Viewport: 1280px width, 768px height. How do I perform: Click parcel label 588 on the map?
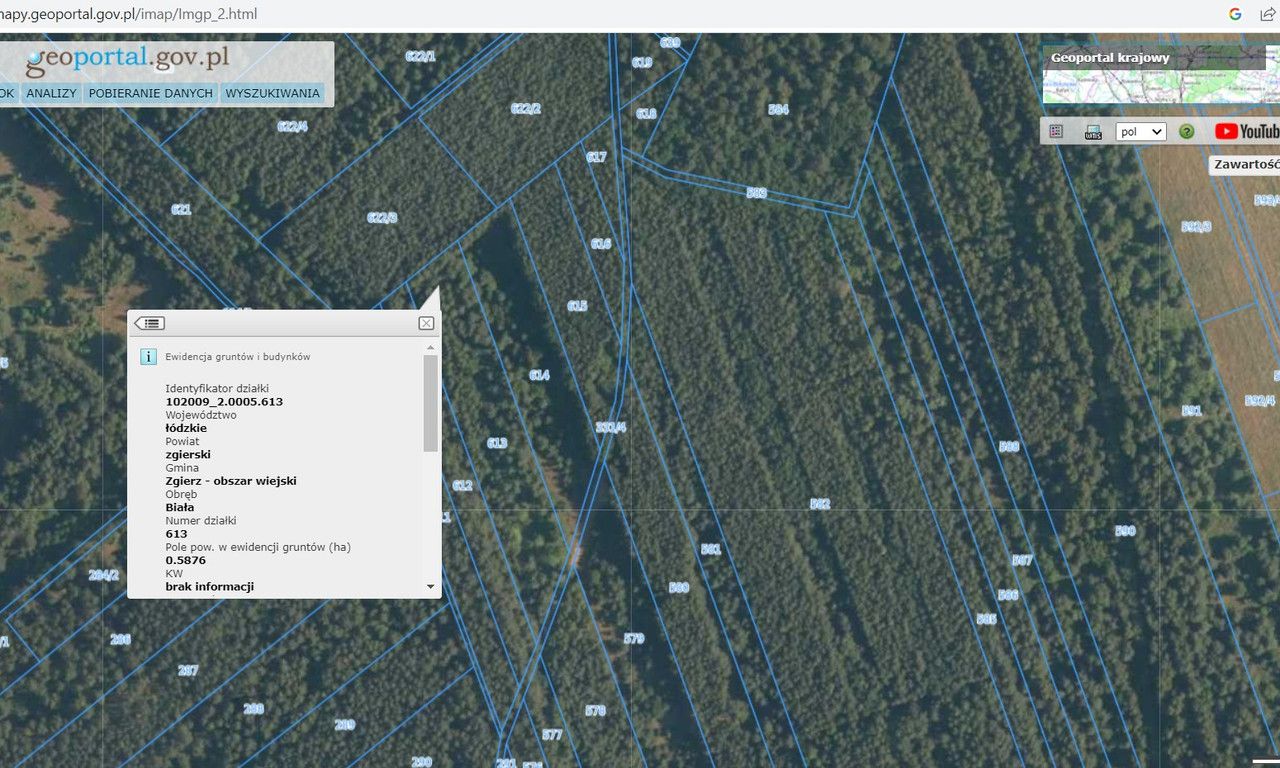[1009, 446]
